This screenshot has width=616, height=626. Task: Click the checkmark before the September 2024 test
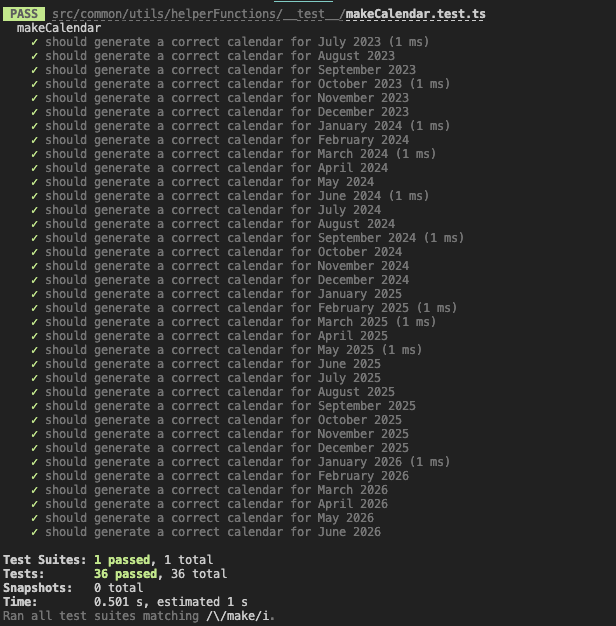[x=35, y=238]
